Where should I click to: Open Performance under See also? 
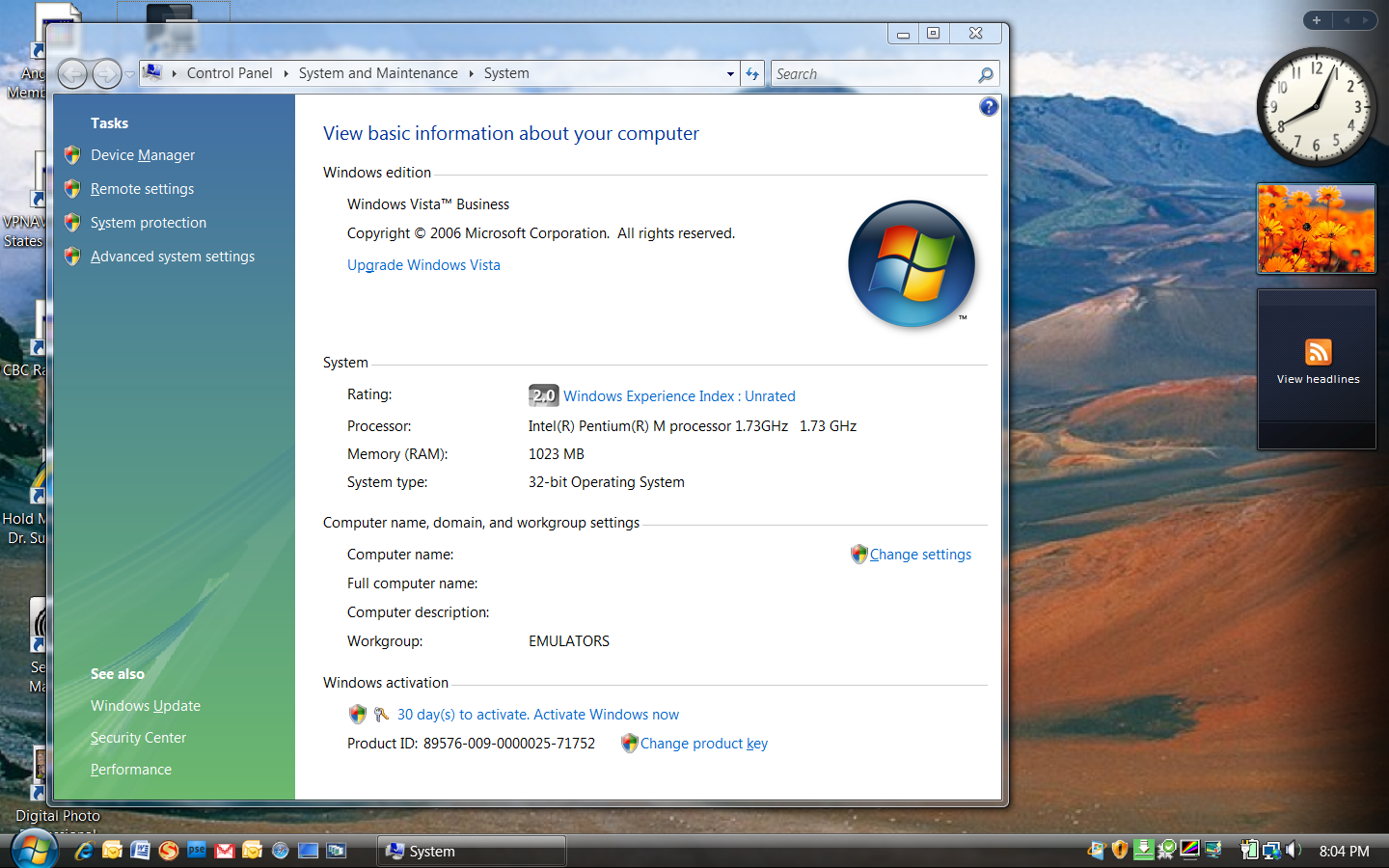pyautogui.click(x=131, y=770)
